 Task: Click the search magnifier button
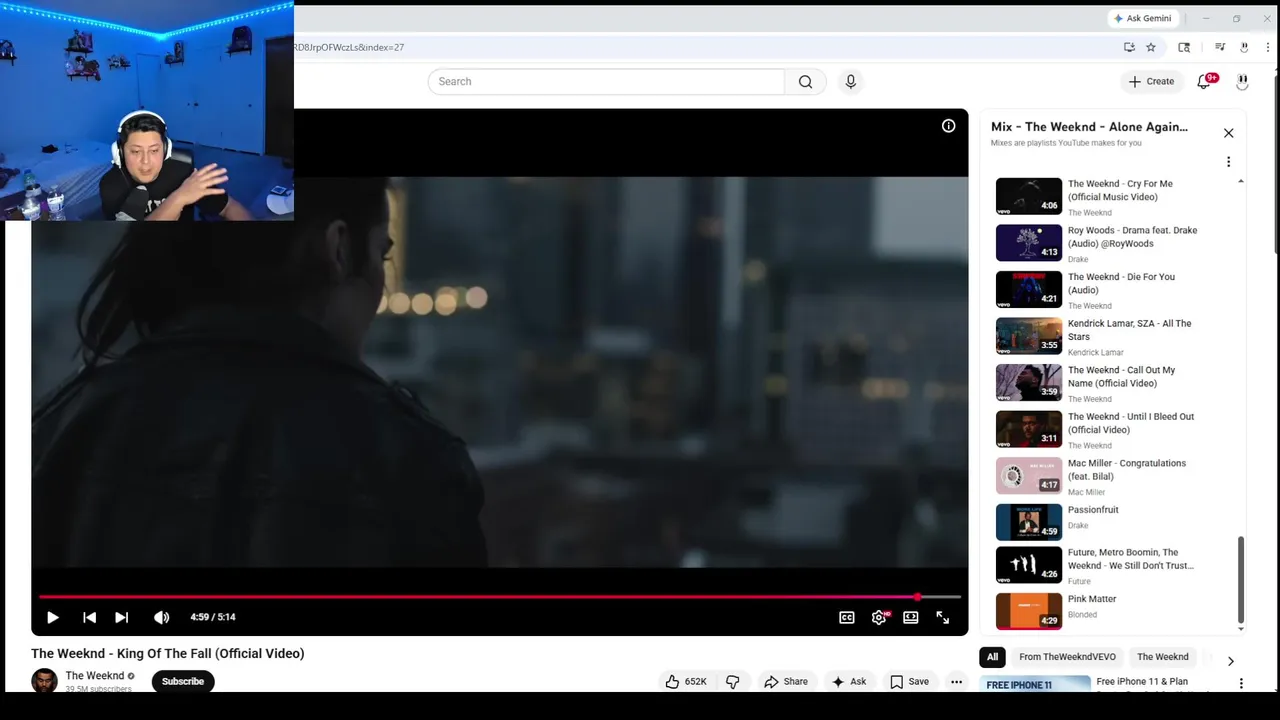[x=805, y=82]
